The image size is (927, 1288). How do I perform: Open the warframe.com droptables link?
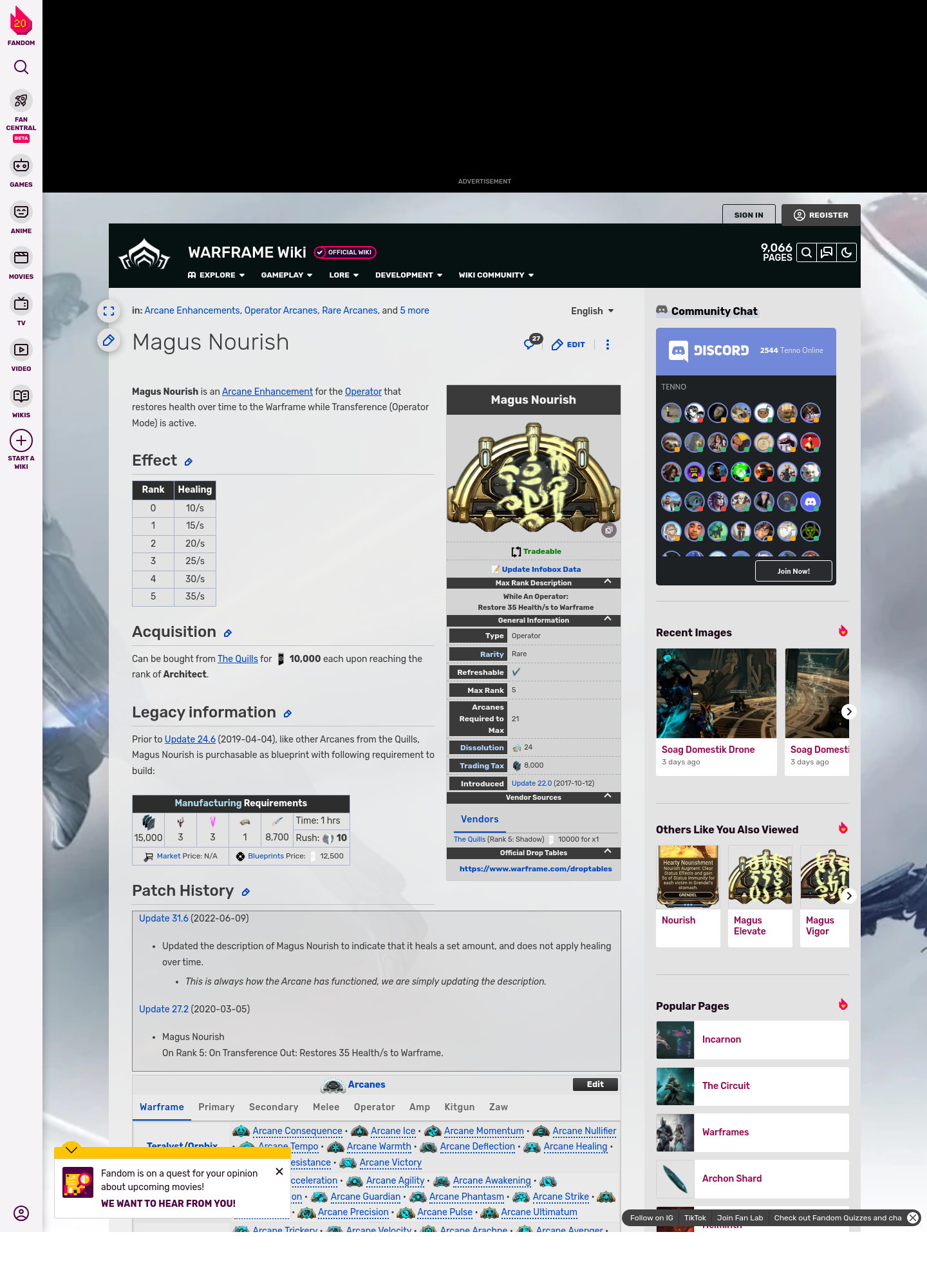click(x=536, y=869)
